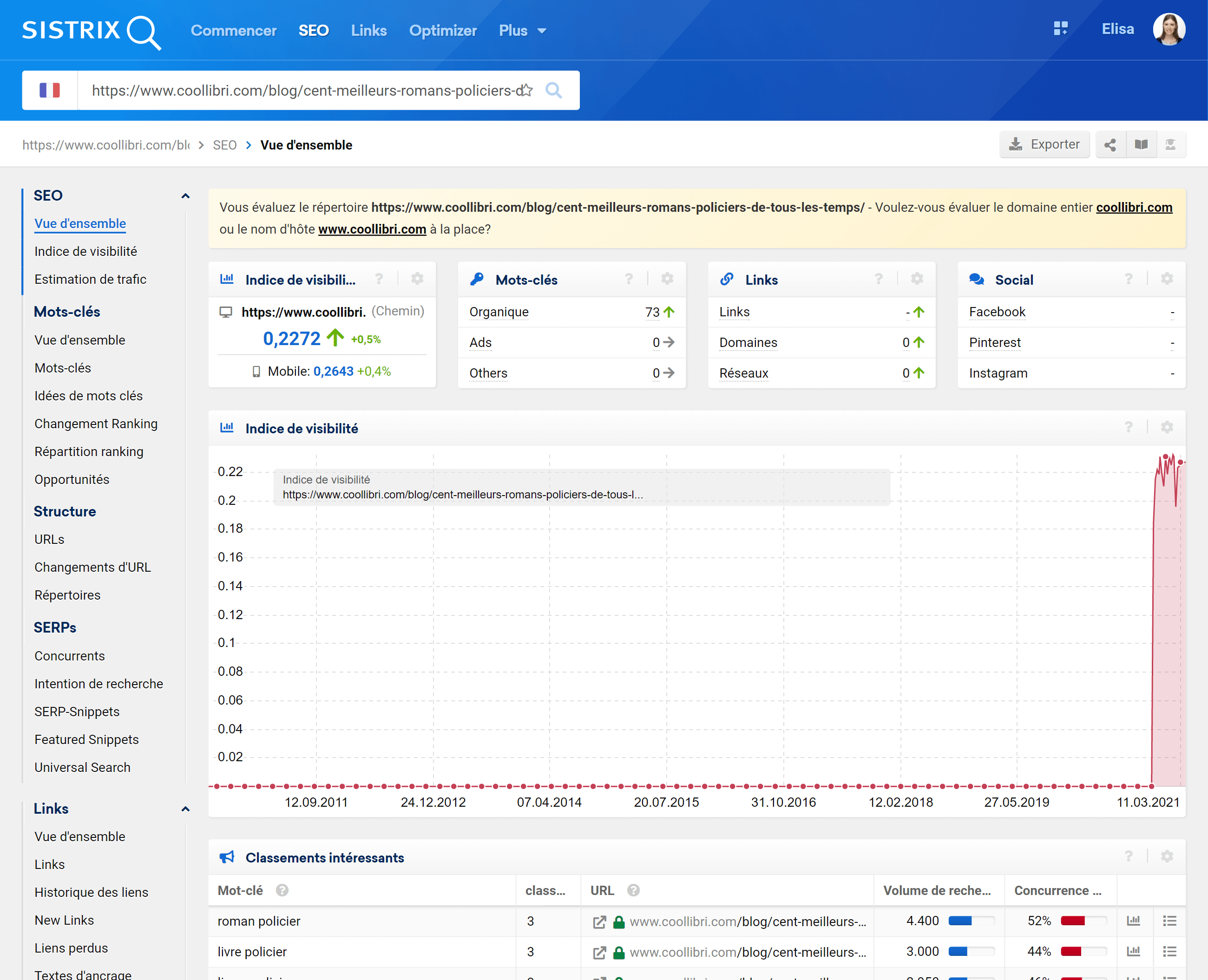The height and width of the screenshot is (980, 1208).
Task: Open external link icon for roman policier row
Action: 599,922
